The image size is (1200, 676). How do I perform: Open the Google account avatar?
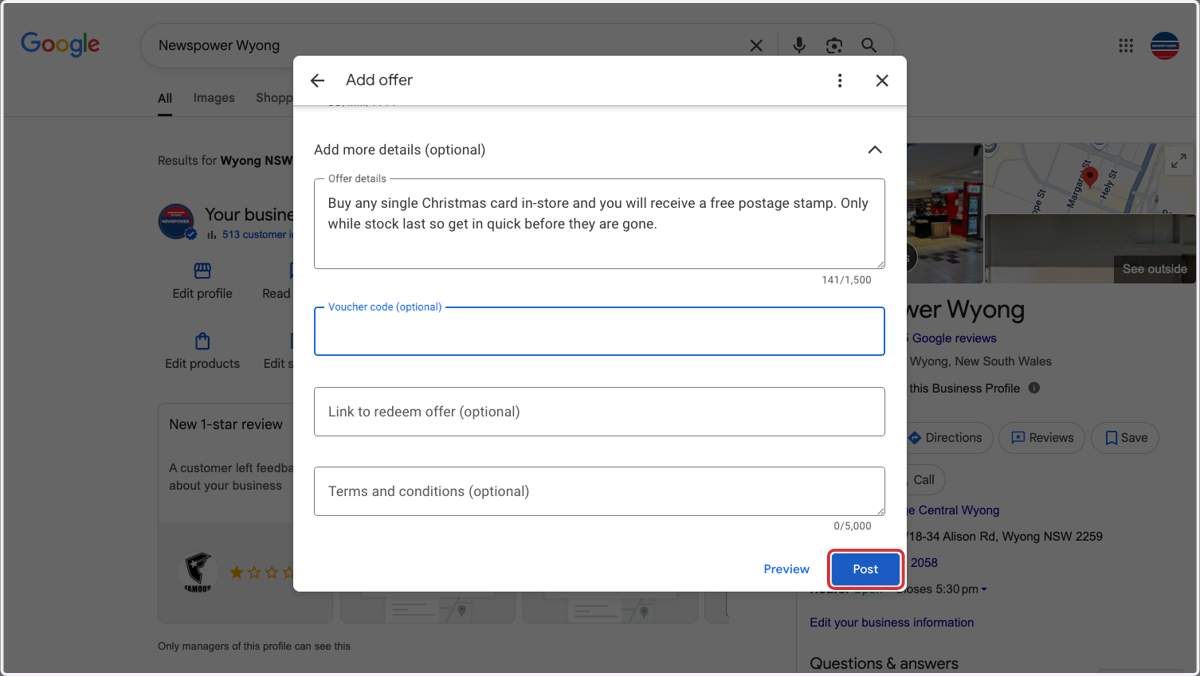[x=1165, y=45]
